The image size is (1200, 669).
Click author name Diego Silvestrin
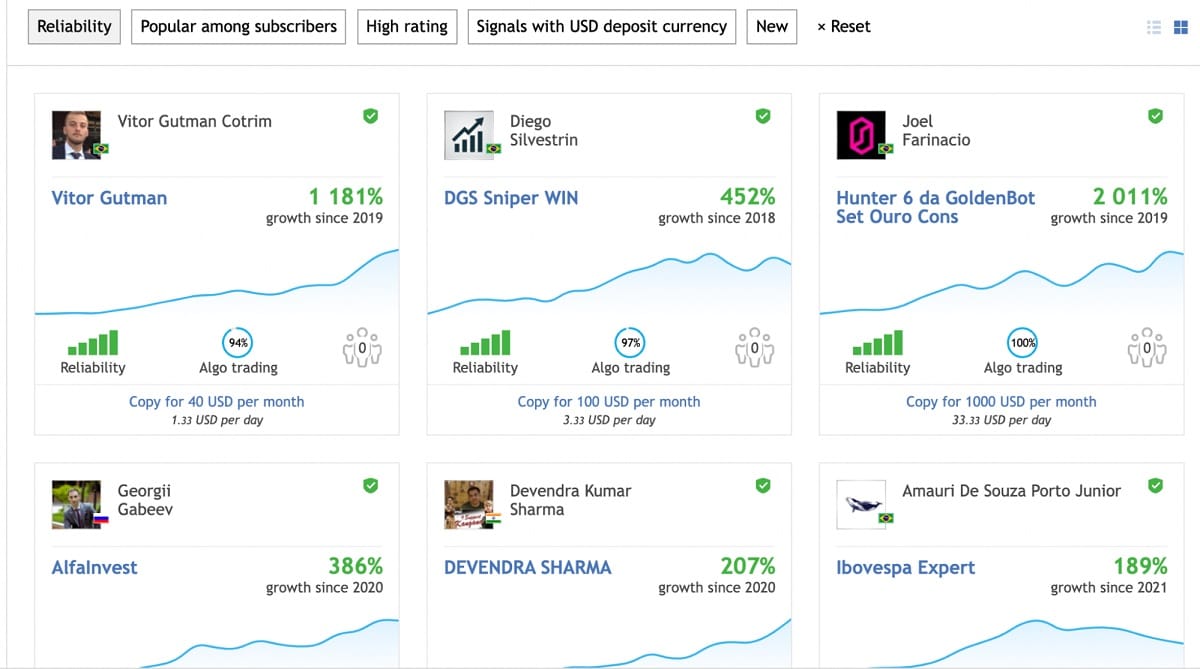pyautogui.click(x=544, y=131)
